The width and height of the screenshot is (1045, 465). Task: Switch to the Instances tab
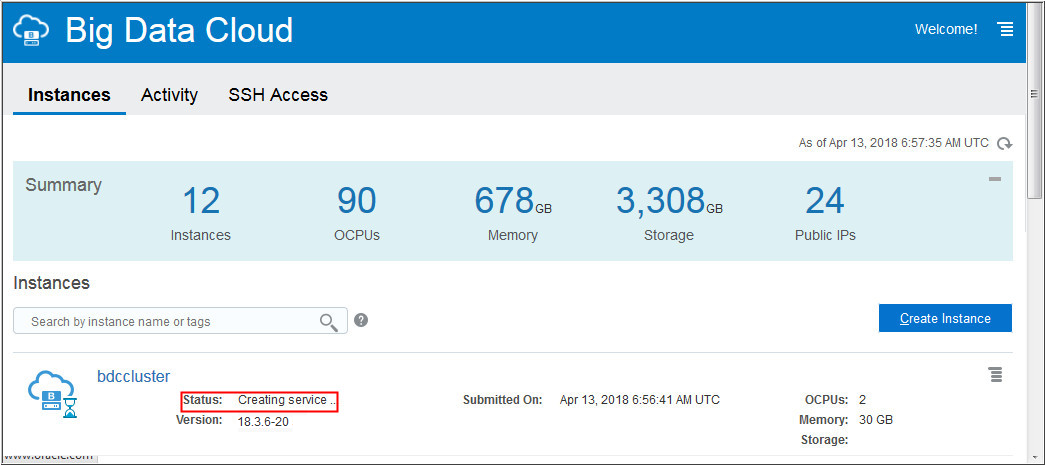pyautogui.click(x=69, y=95)
